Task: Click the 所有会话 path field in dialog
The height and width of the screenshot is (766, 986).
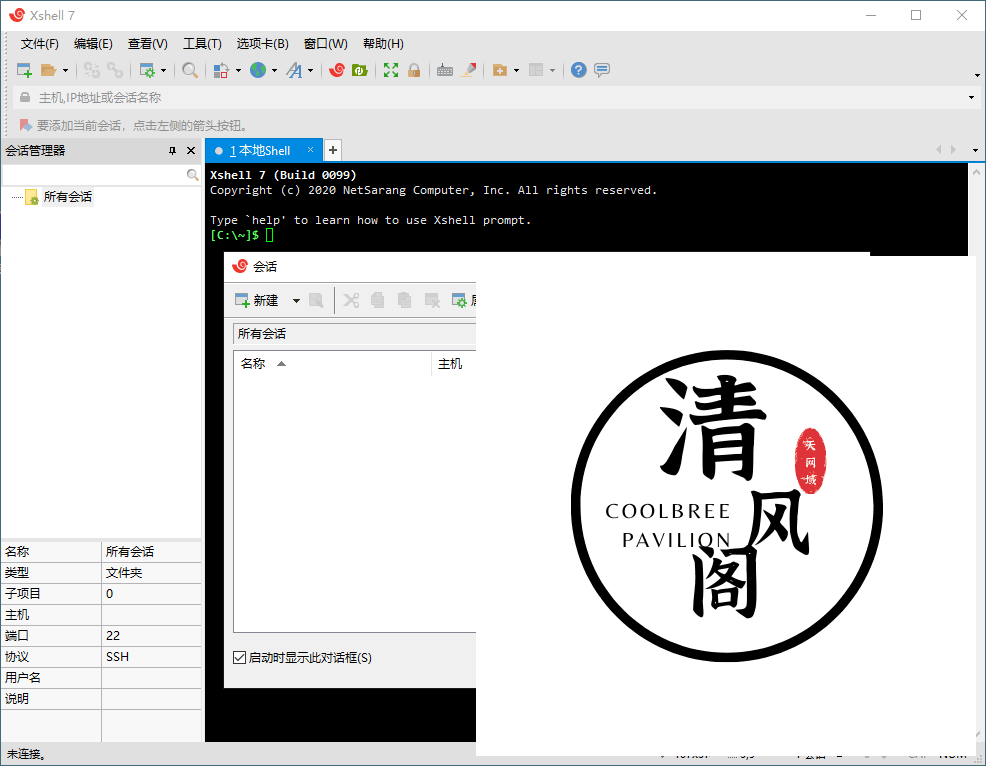Action: (355, 333)
